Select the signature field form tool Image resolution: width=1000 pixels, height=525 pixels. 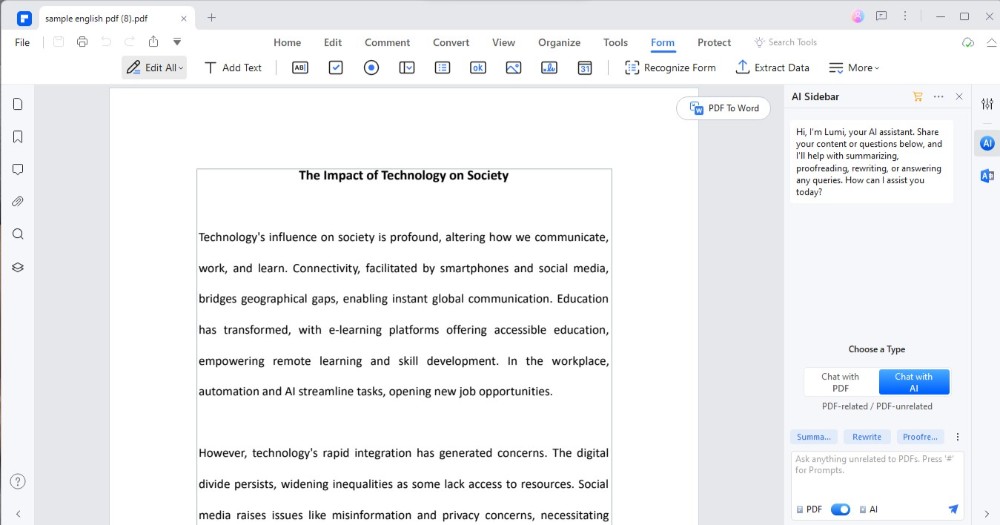pos(549,68)
